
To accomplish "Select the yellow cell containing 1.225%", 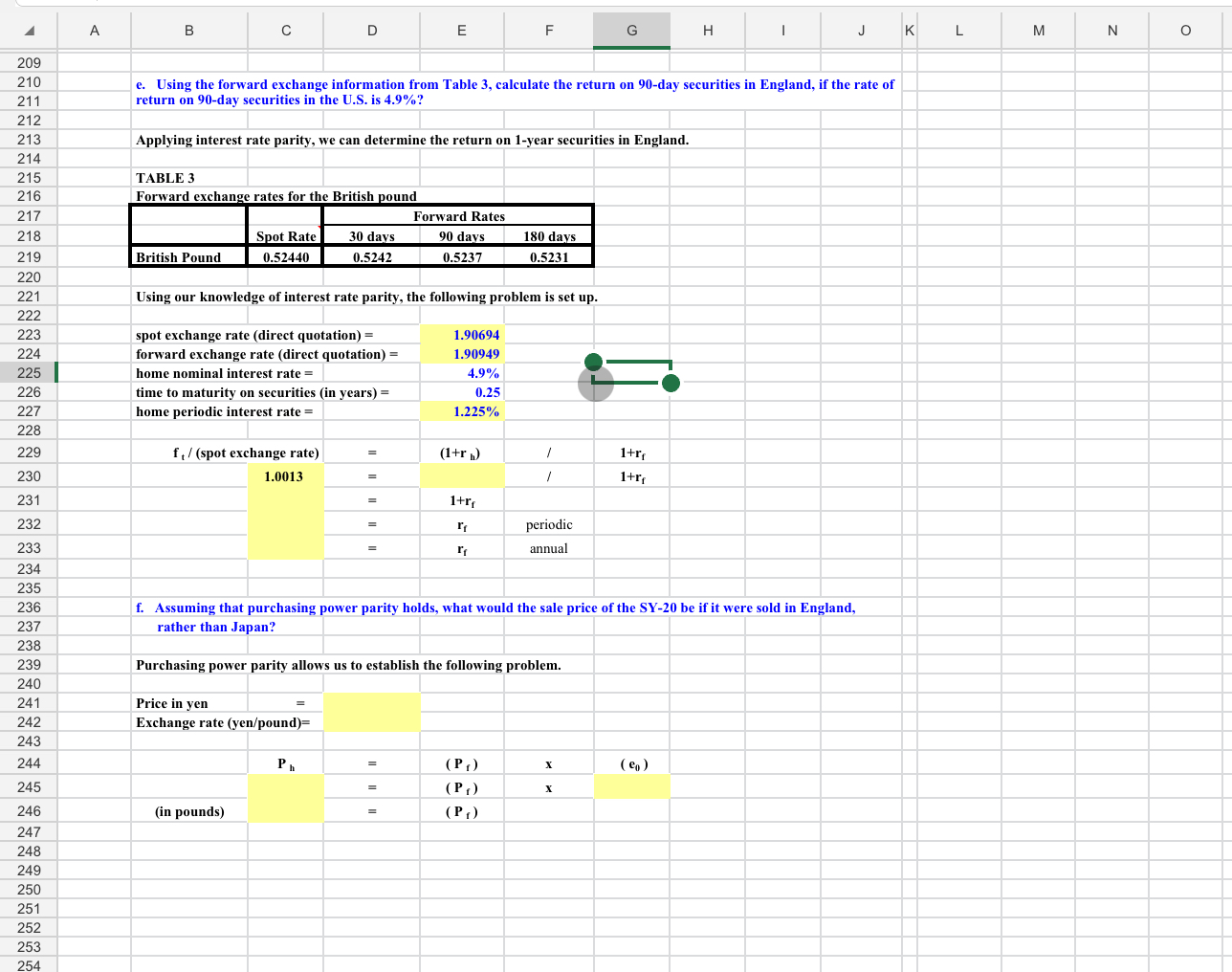I will point(461,410).
